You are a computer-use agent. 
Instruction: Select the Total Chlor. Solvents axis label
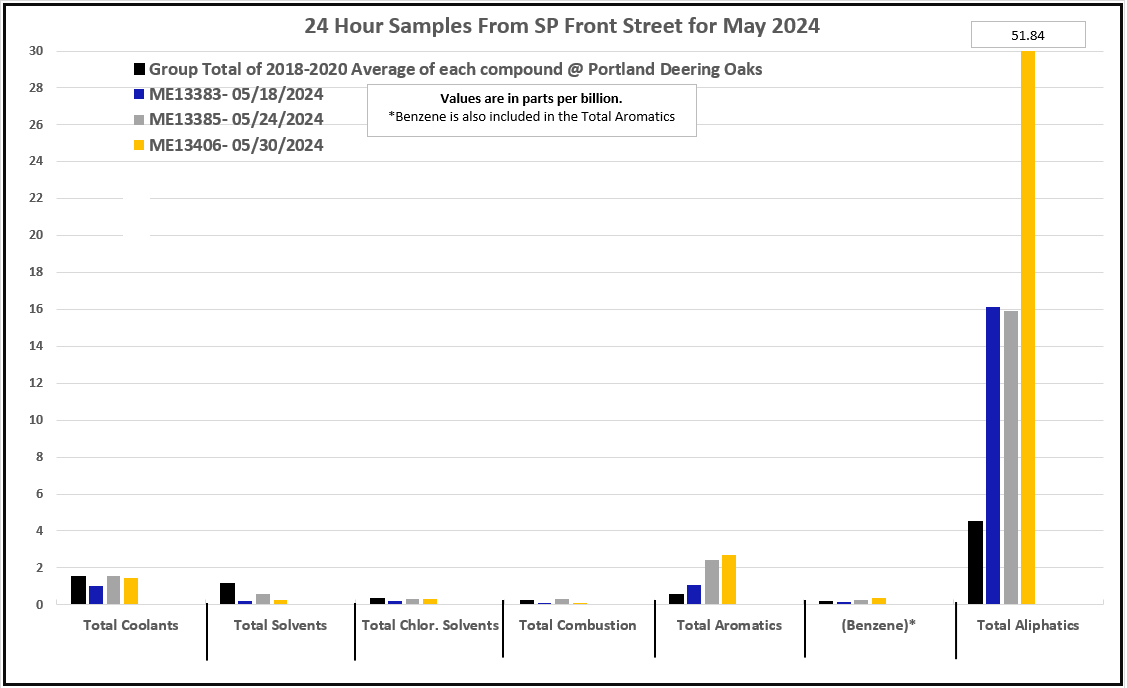point(430,625)
